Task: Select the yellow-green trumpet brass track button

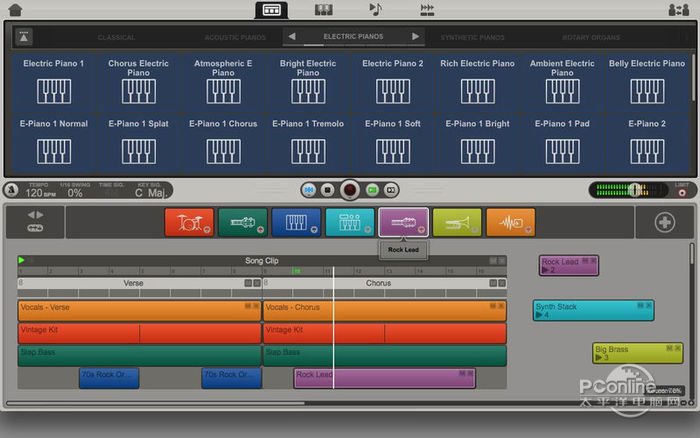Action: click(457, 222)
